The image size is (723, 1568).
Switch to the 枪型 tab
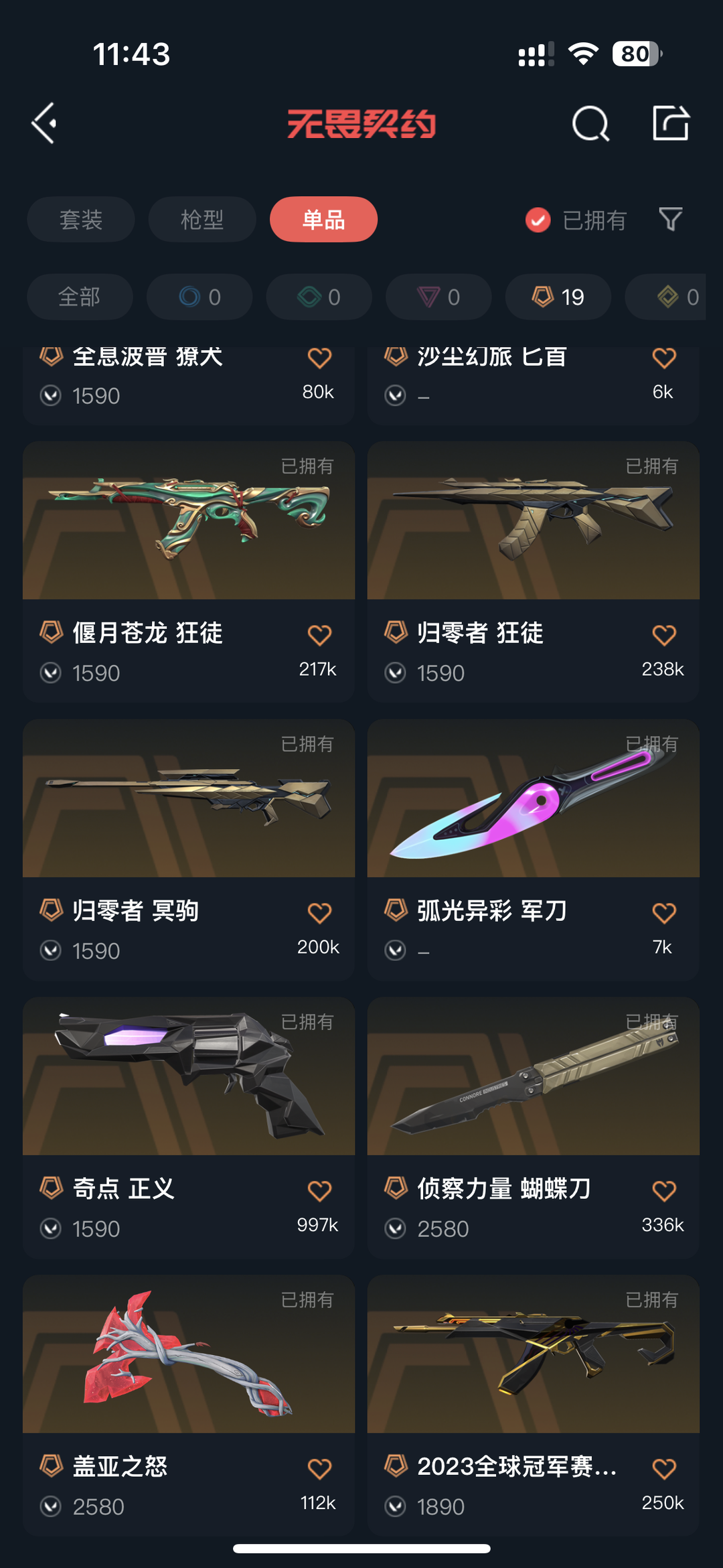[202, 219]
